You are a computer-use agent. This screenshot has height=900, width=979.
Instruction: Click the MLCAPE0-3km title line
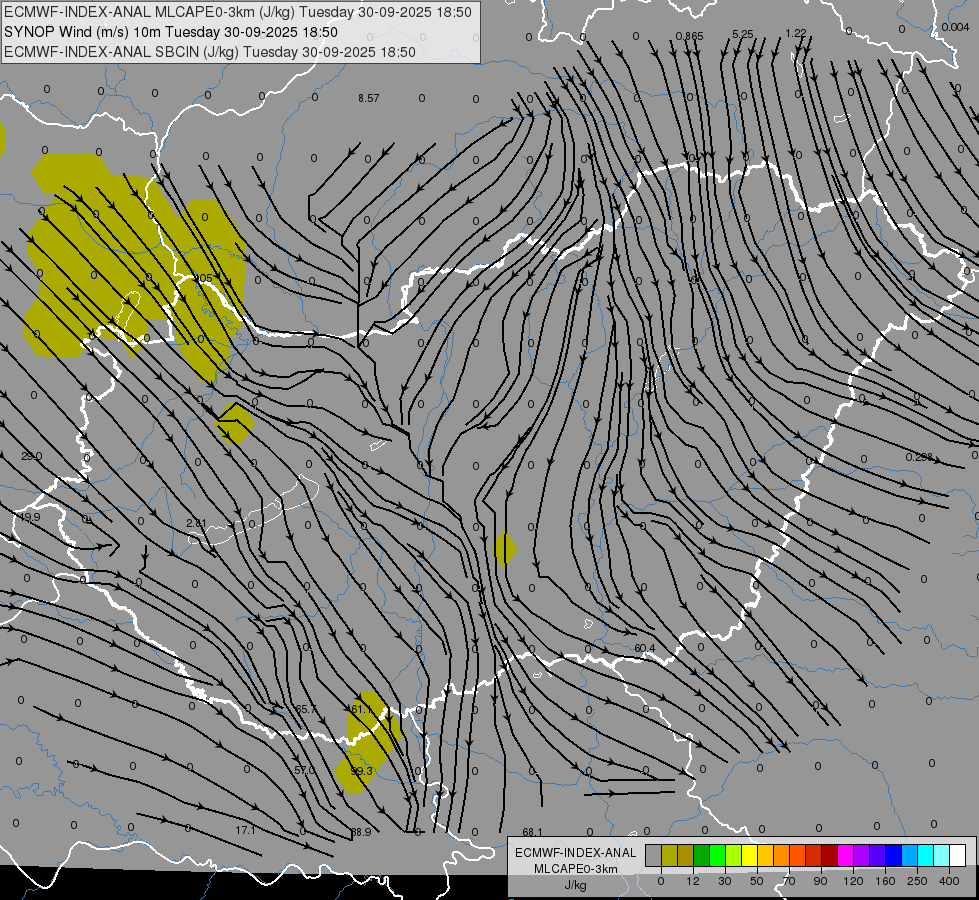click(238, 12)
